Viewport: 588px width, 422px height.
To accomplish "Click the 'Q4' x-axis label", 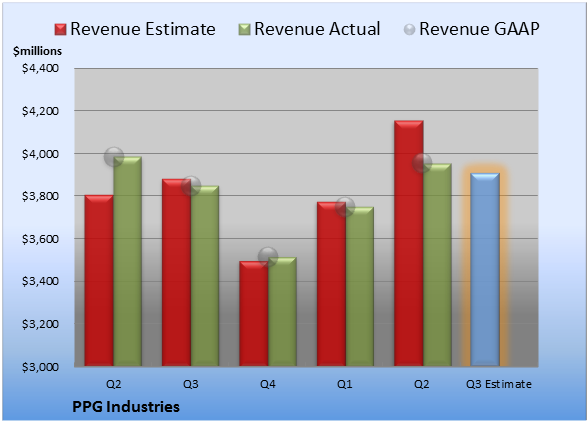I will click(x=268, y=384).
